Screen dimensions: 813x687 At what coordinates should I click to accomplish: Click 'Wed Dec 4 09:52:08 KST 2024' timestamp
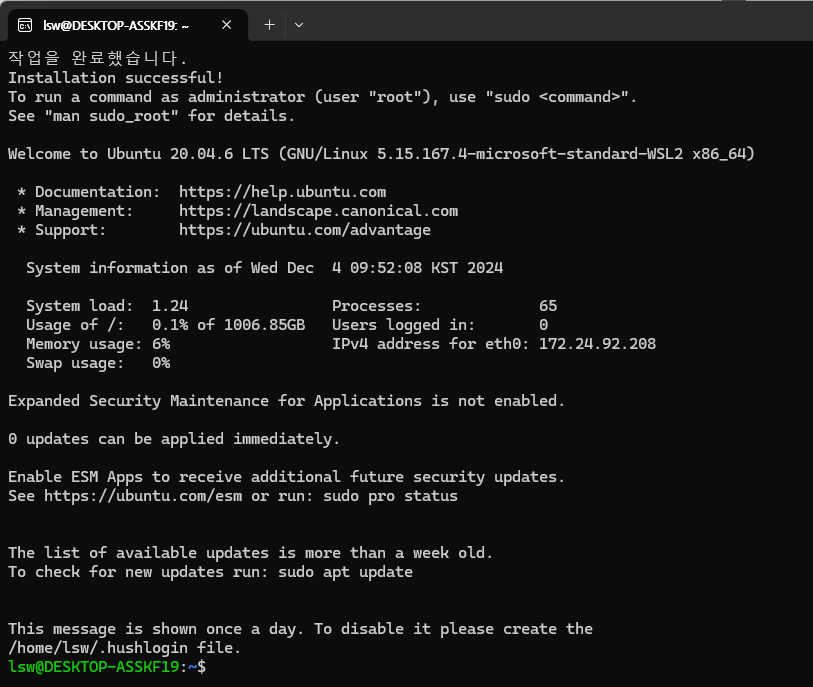(x=377, y=268)
